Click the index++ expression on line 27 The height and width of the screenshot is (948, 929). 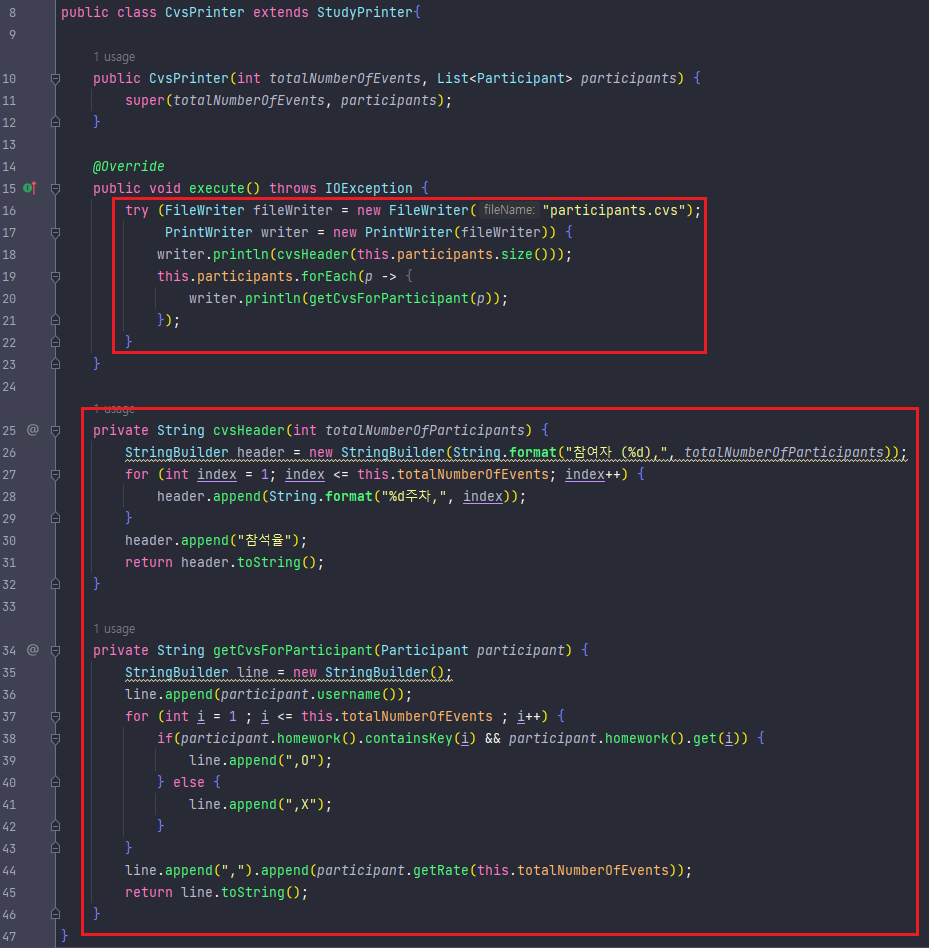593,475
